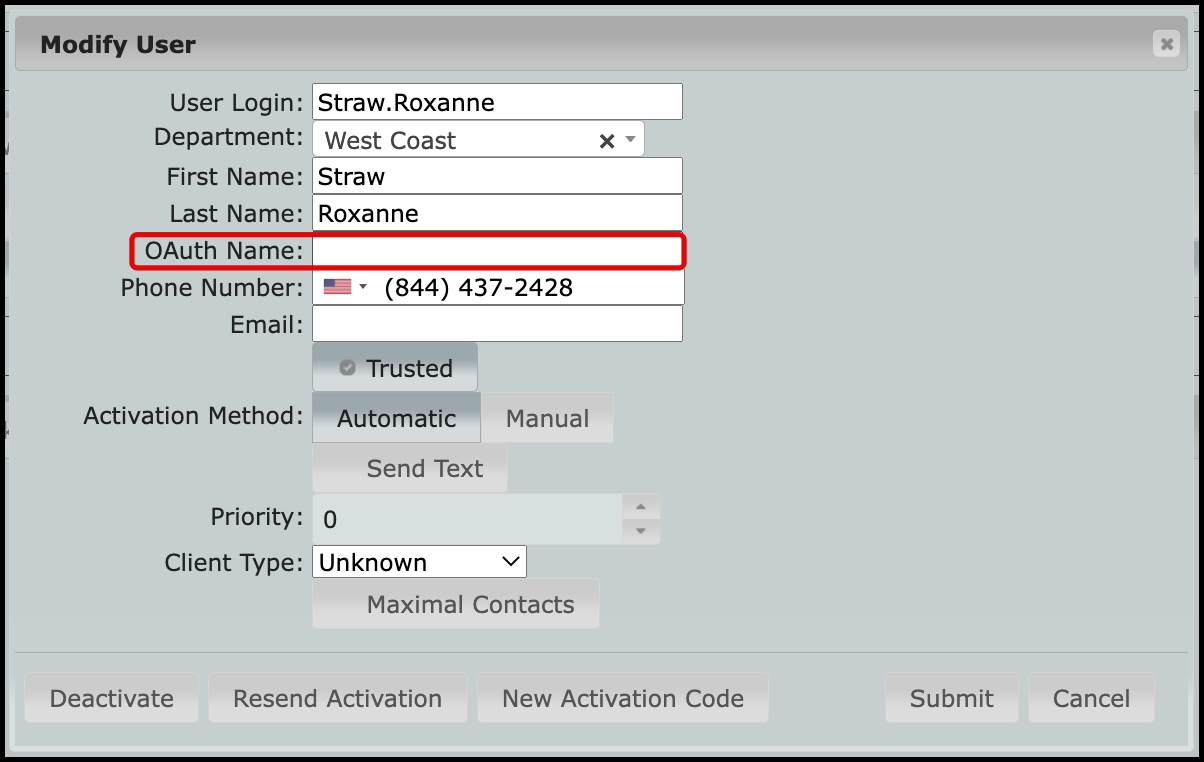Screen dimensions: 1204x762
Task: Toggle the Trusted button
Action: [x=395, y=368]
